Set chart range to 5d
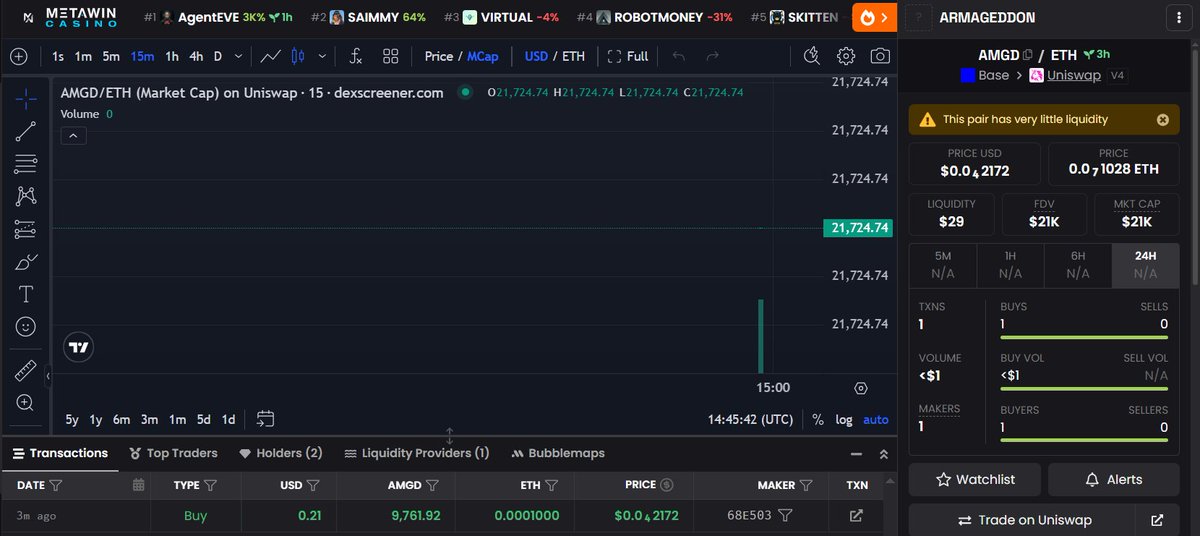Image resolution: width=1200 pixels, height=536 pixels. (x=203, y=419)
